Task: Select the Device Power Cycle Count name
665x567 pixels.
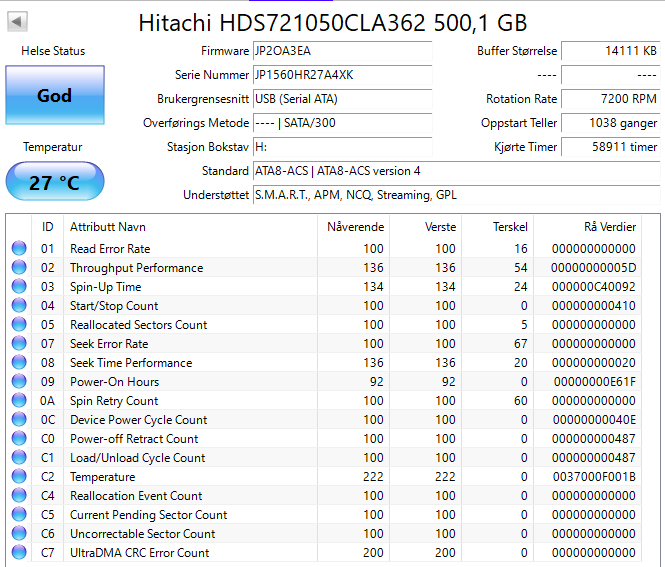Action: (x=139, y=420)
